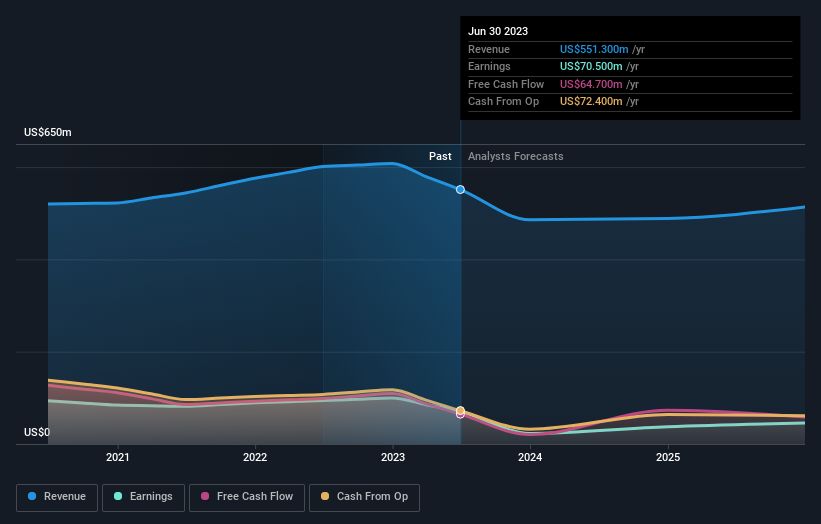
Task: Click the Analysts Forecasts label
Action: 516,157
